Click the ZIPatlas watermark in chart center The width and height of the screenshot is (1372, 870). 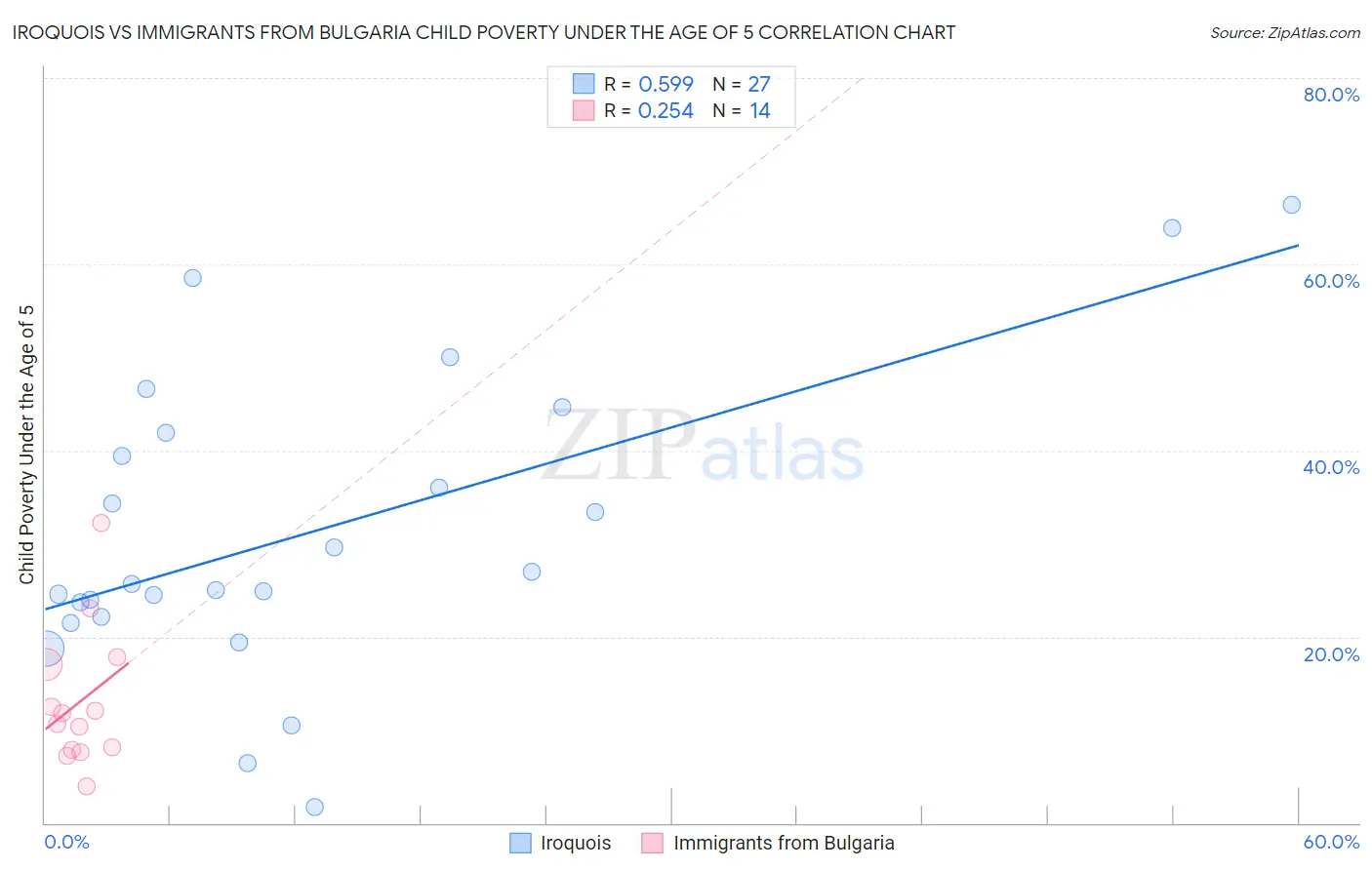tap(703, 448)
